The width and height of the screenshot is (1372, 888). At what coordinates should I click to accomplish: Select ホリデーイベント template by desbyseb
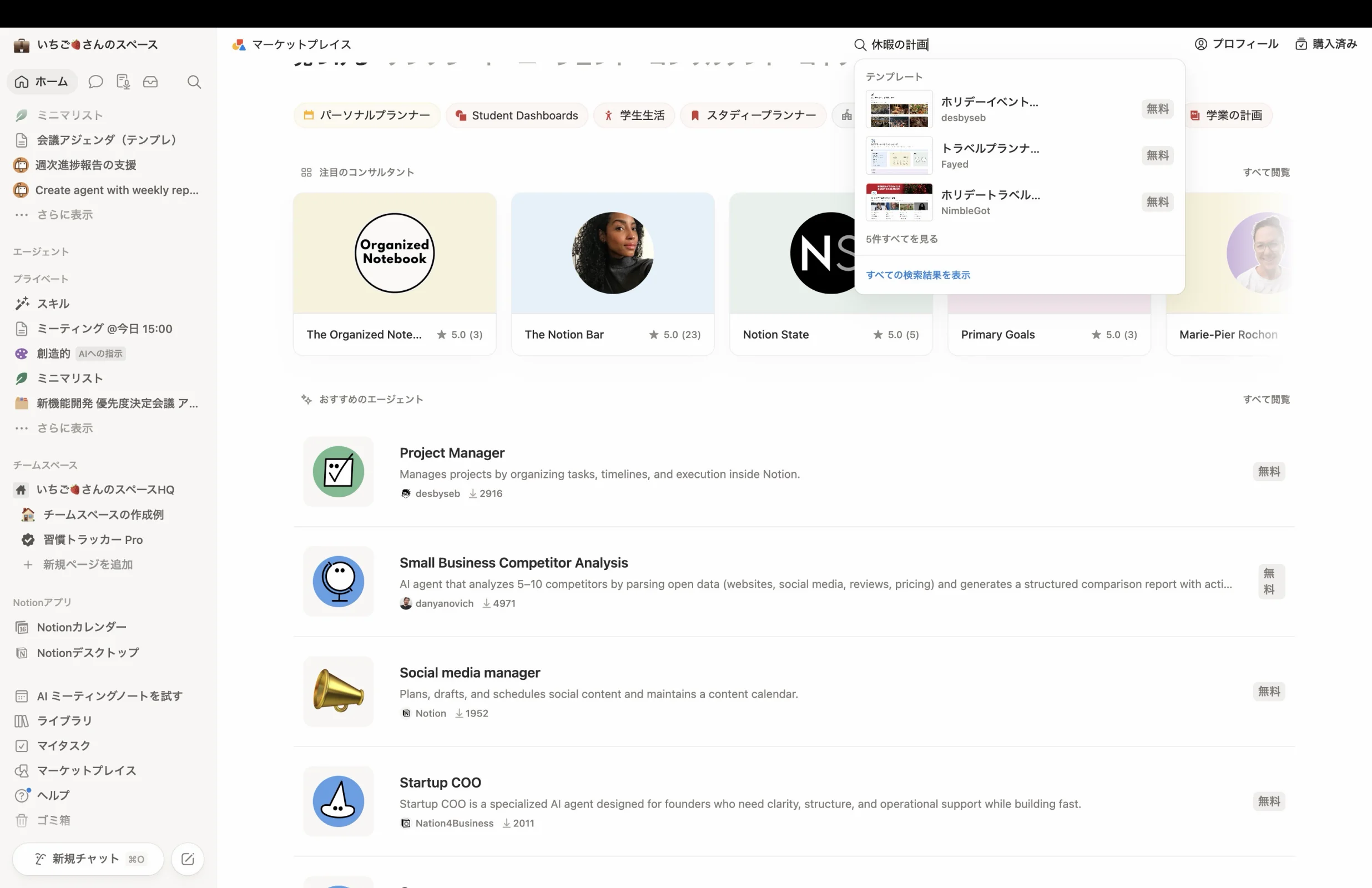1019,109
